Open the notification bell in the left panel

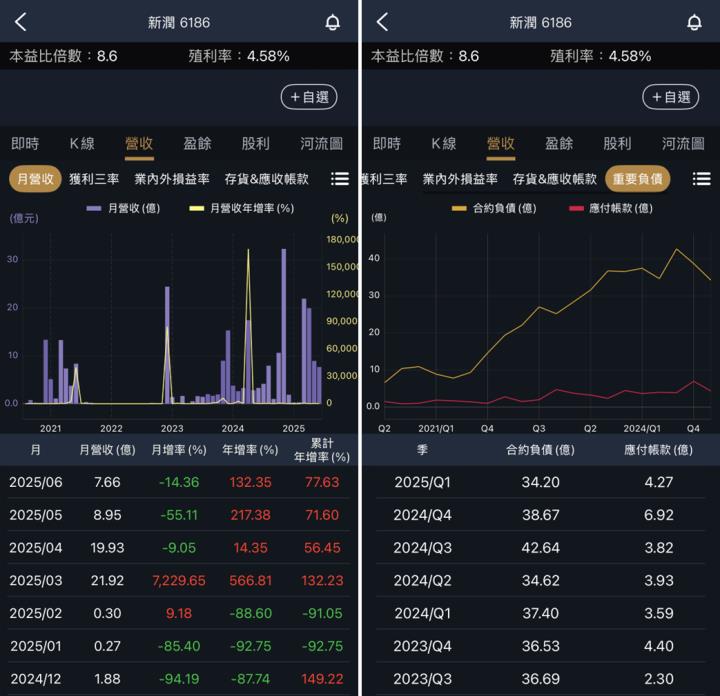[x=333, y=22]
